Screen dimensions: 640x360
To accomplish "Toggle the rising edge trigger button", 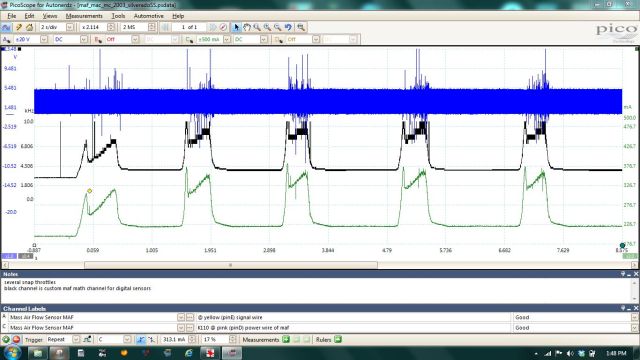I will point(140,340).
